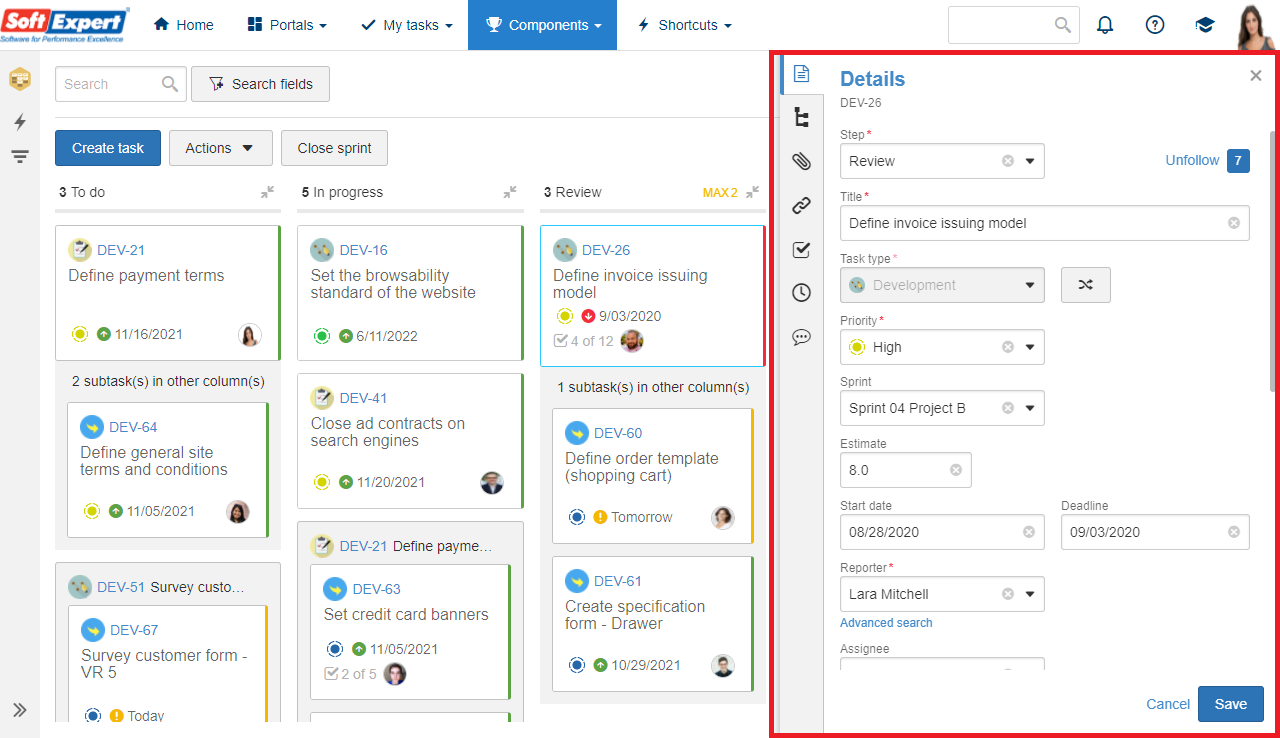Open the Priority dropdown set to High

point(1030,347)
